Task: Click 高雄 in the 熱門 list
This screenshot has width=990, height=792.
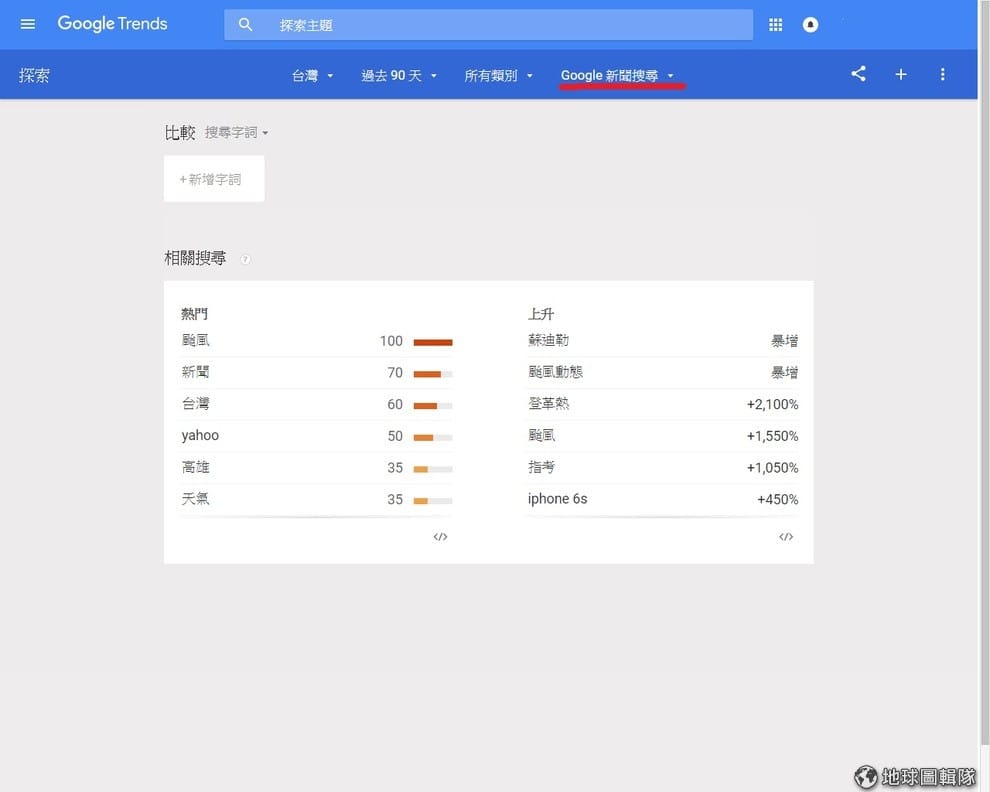Action: coord(195,467)
